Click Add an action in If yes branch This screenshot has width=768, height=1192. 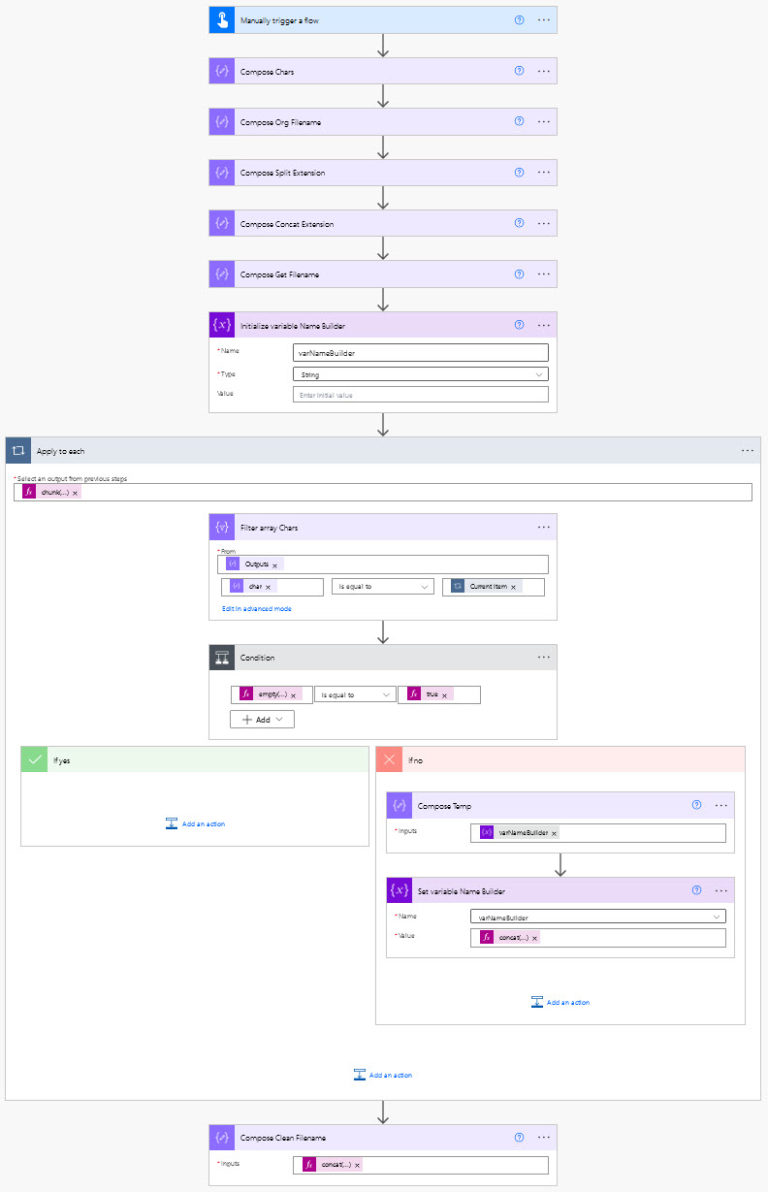pyautogui.click(x=195, y=824)
